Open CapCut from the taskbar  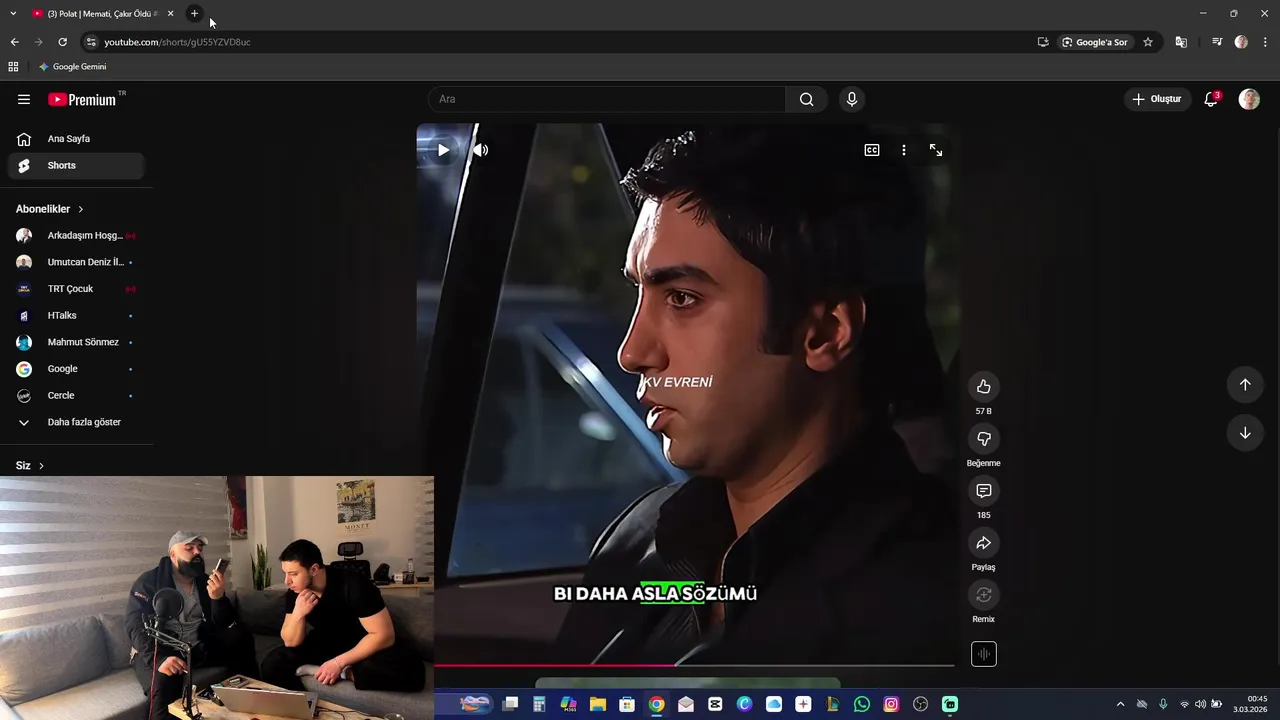[x=715, y=704]
